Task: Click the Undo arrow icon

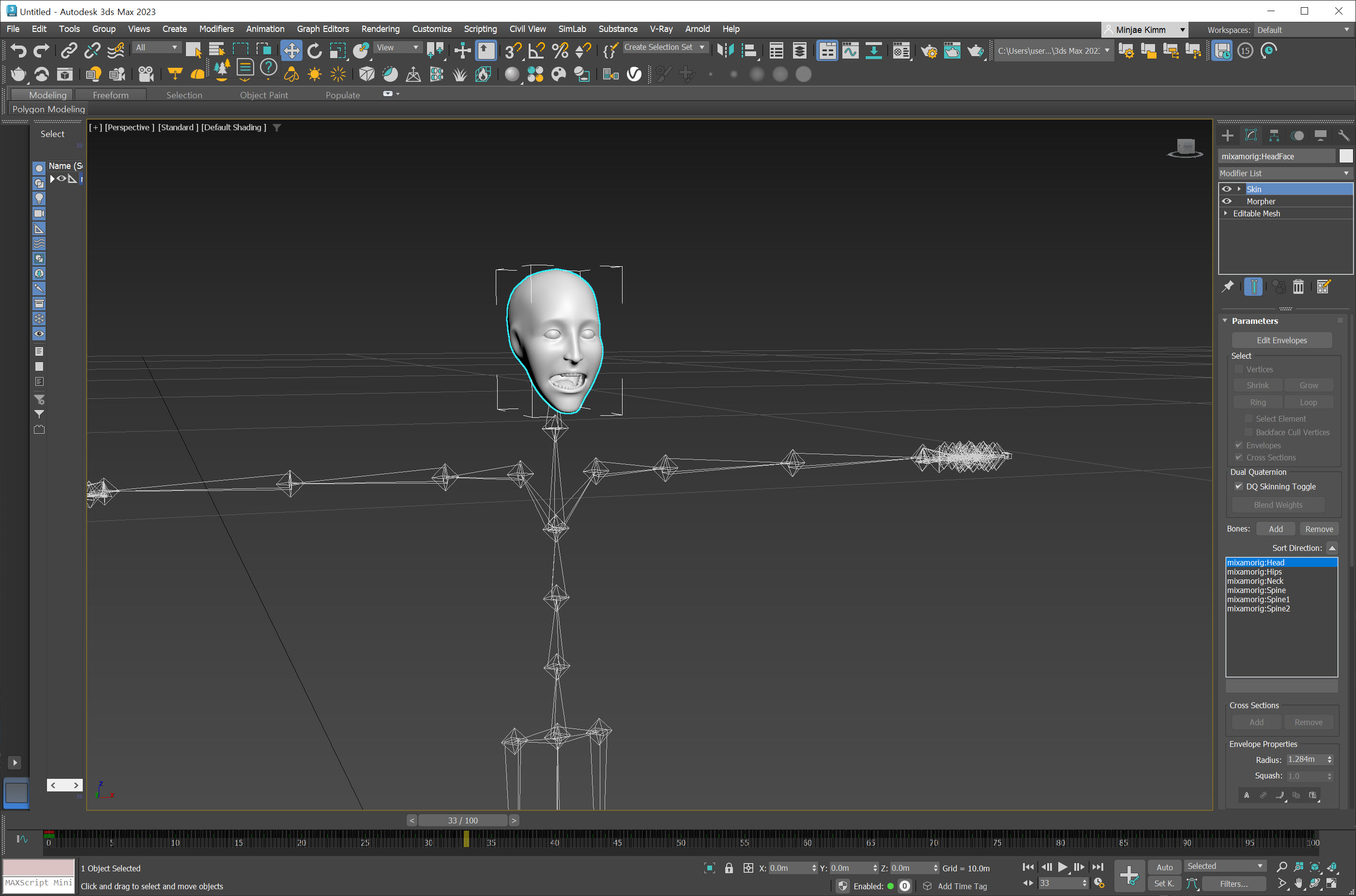Action: (18, 51)
